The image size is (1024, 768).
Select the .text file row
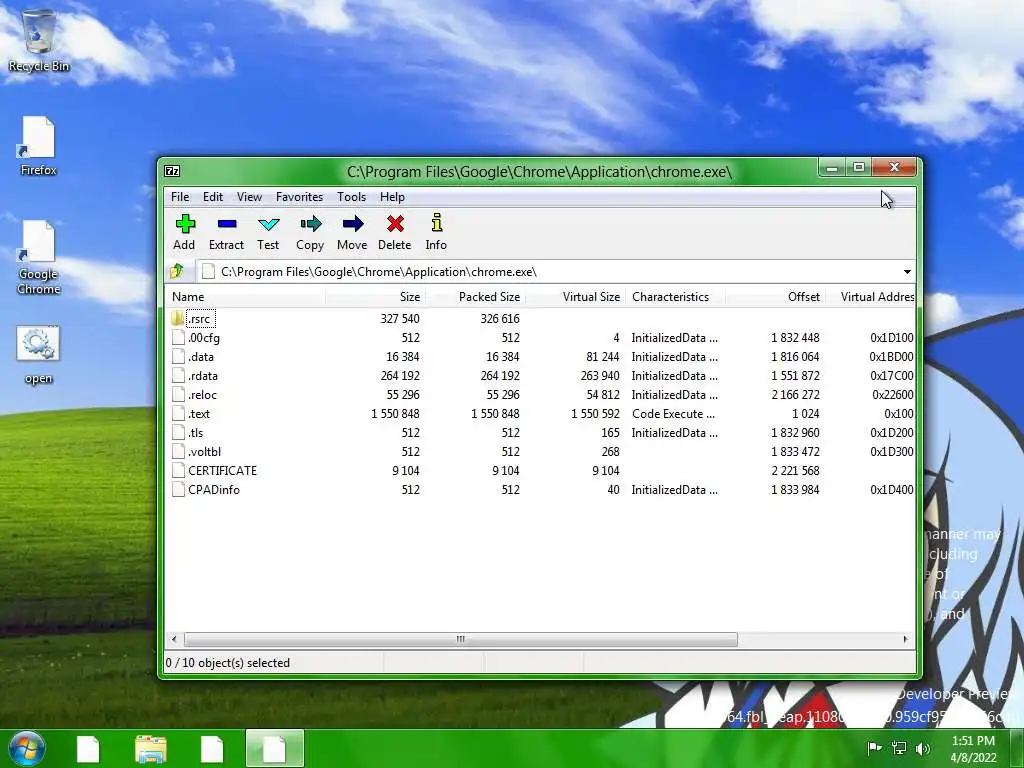coord(541,413)
